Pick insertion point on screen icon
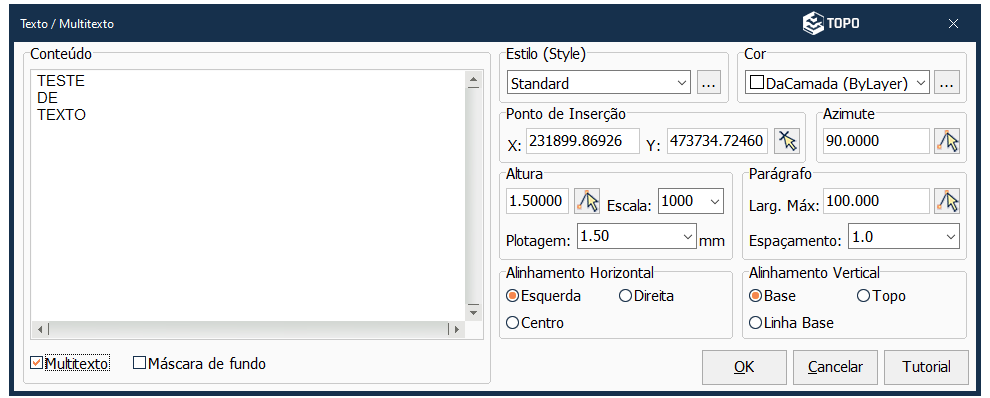The image size is (990, 398). point(787,141)
